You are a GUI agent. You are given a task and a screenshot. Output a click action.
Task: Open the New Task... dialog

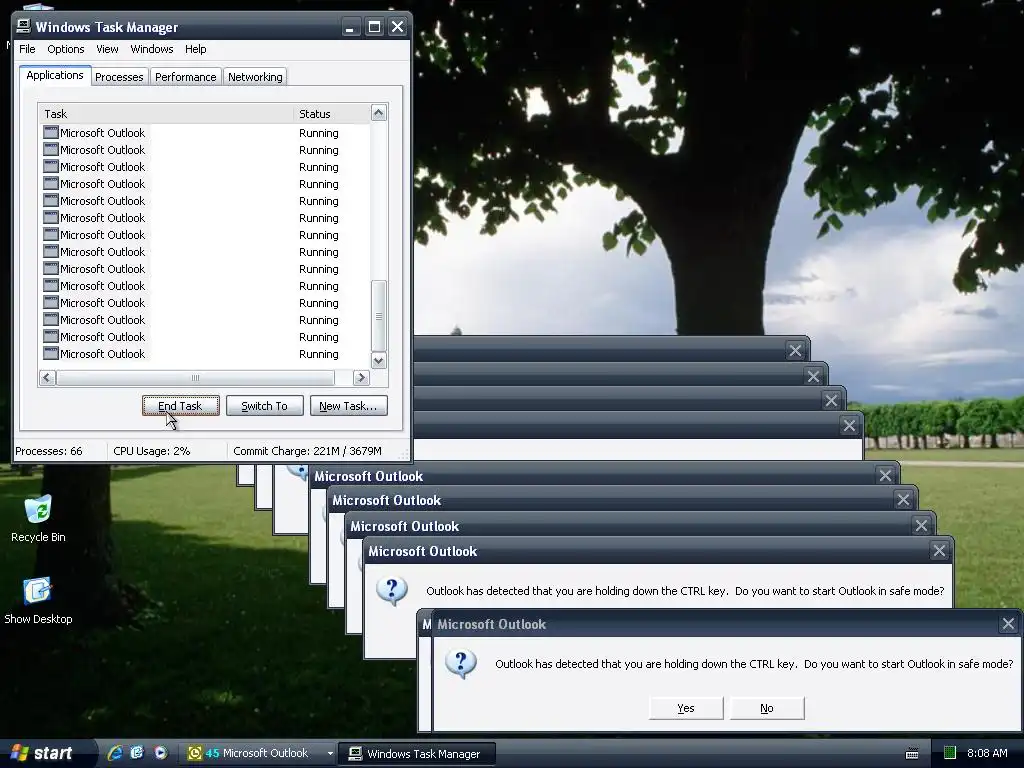coord(348,406)
